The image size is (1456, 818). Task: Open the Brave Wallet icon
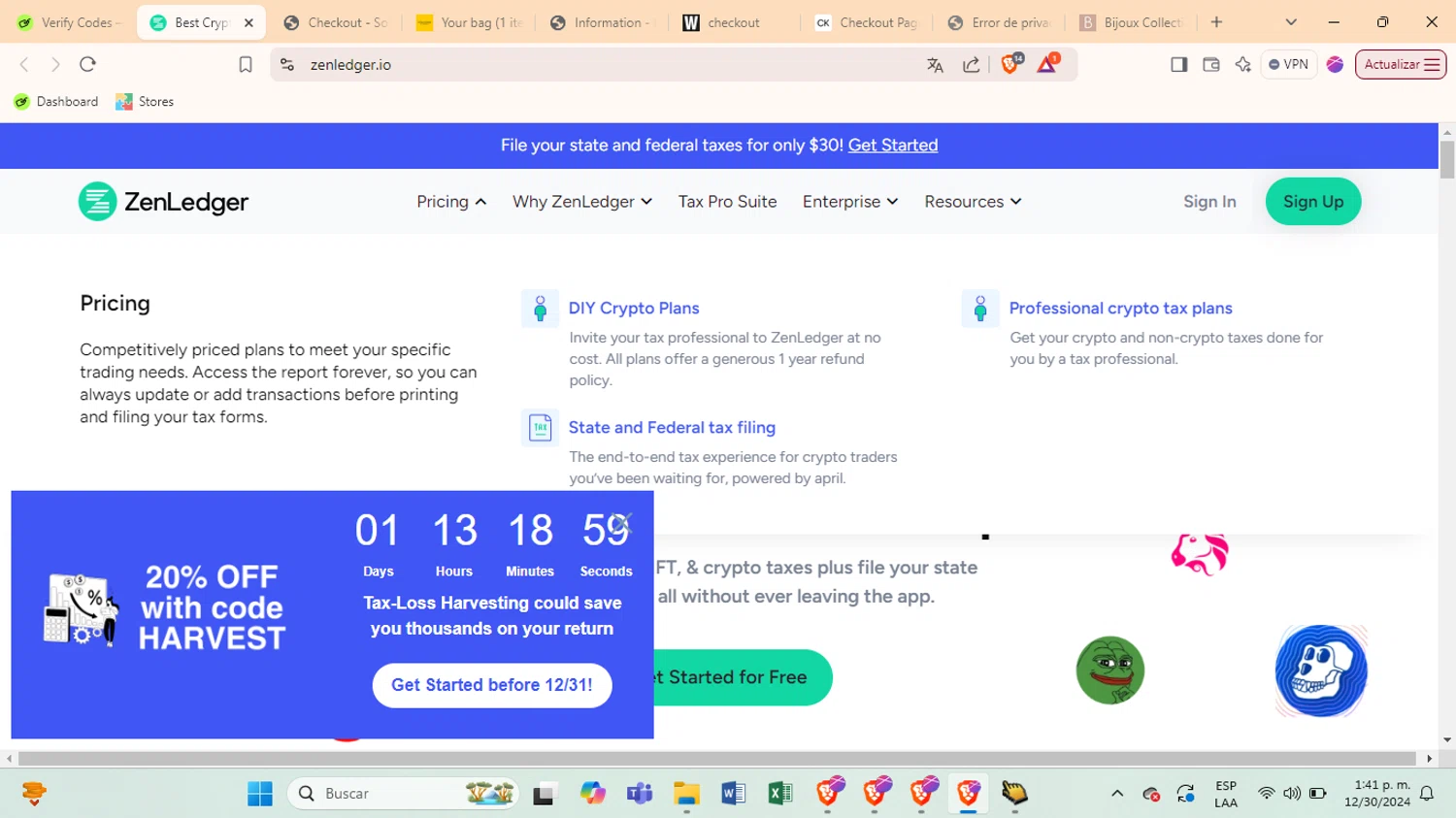tap(1210, 64)
